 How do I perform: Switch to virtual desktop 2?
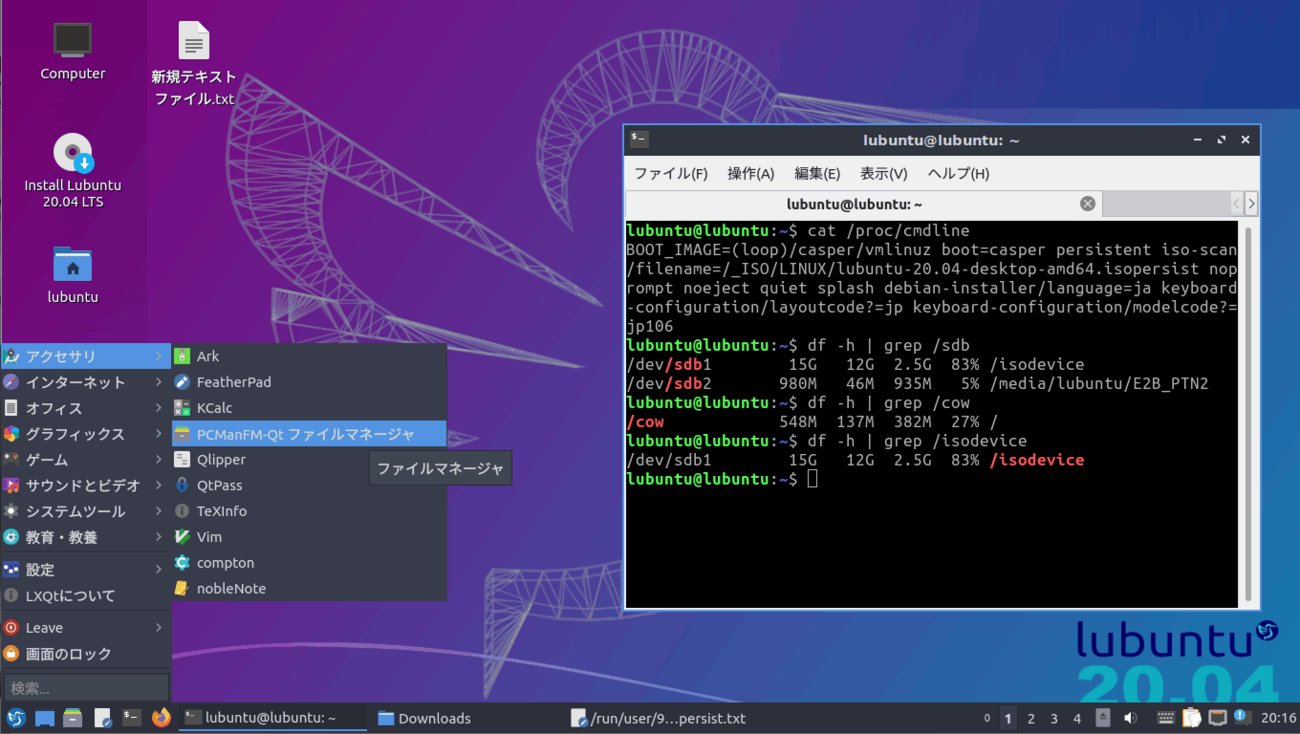click(1031, 718)
